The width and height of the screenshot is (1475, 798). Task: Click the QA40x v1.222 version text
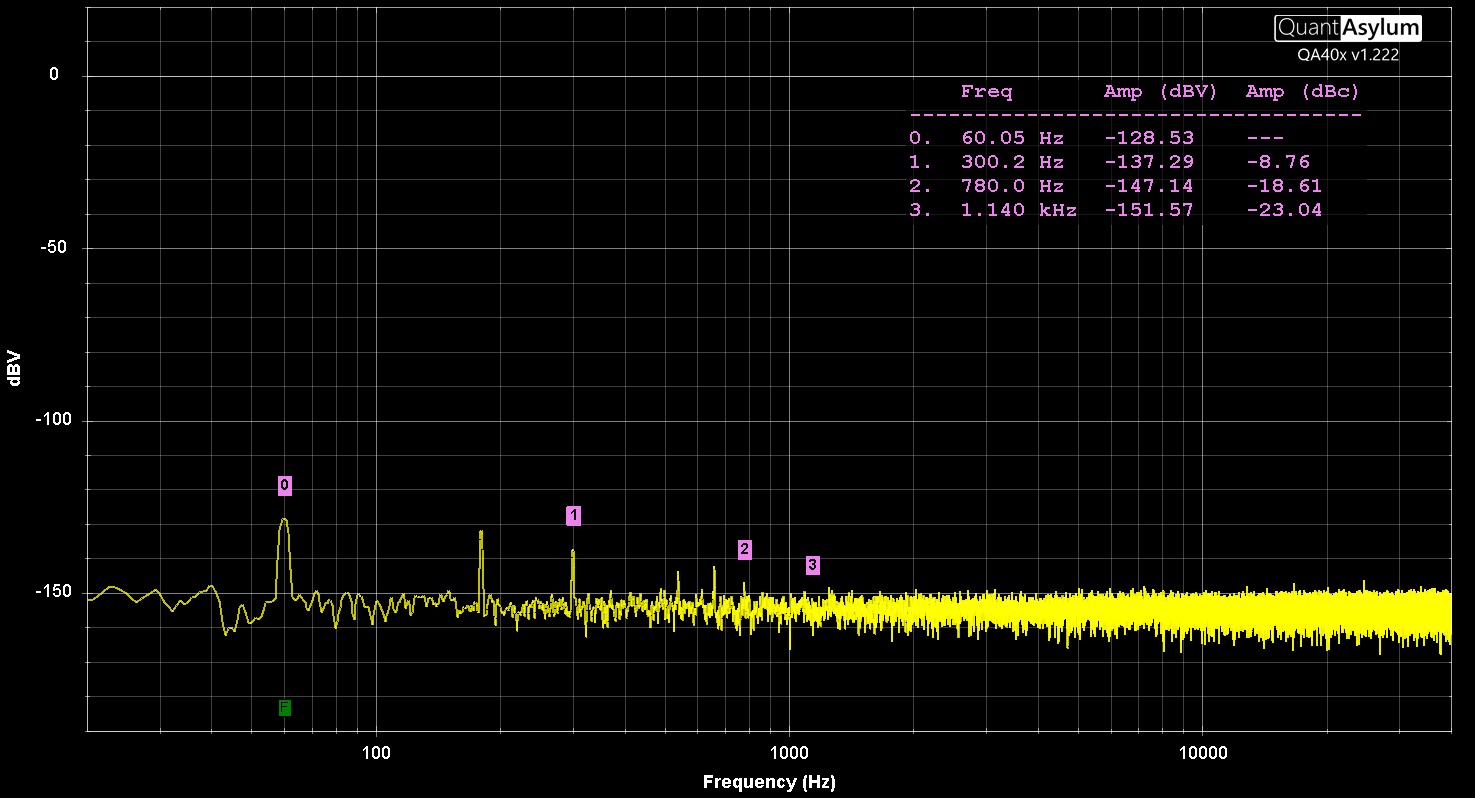coord(1348,56)
